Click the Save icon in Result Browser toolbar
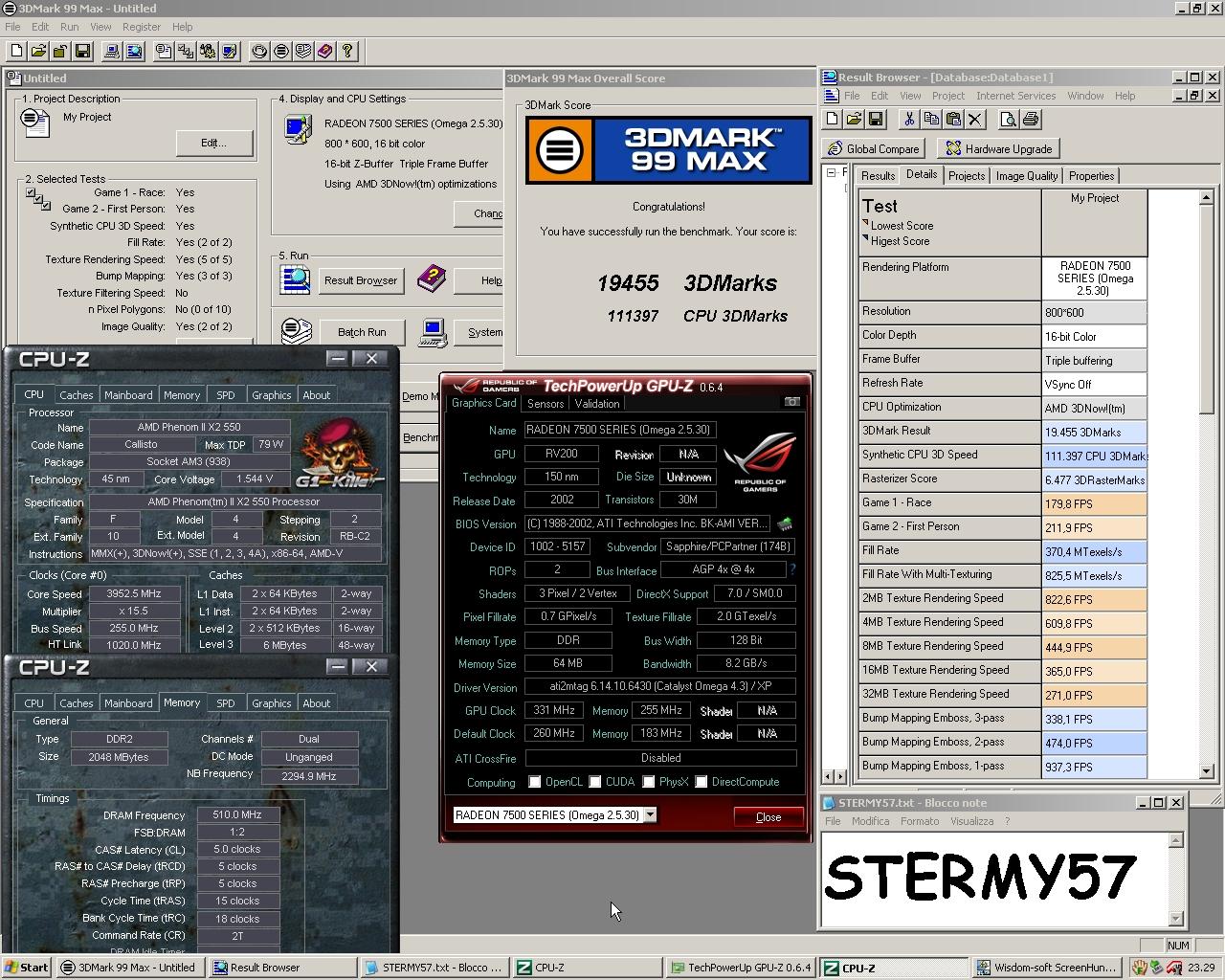This screenshot has height=980, width=1225. 876,119
